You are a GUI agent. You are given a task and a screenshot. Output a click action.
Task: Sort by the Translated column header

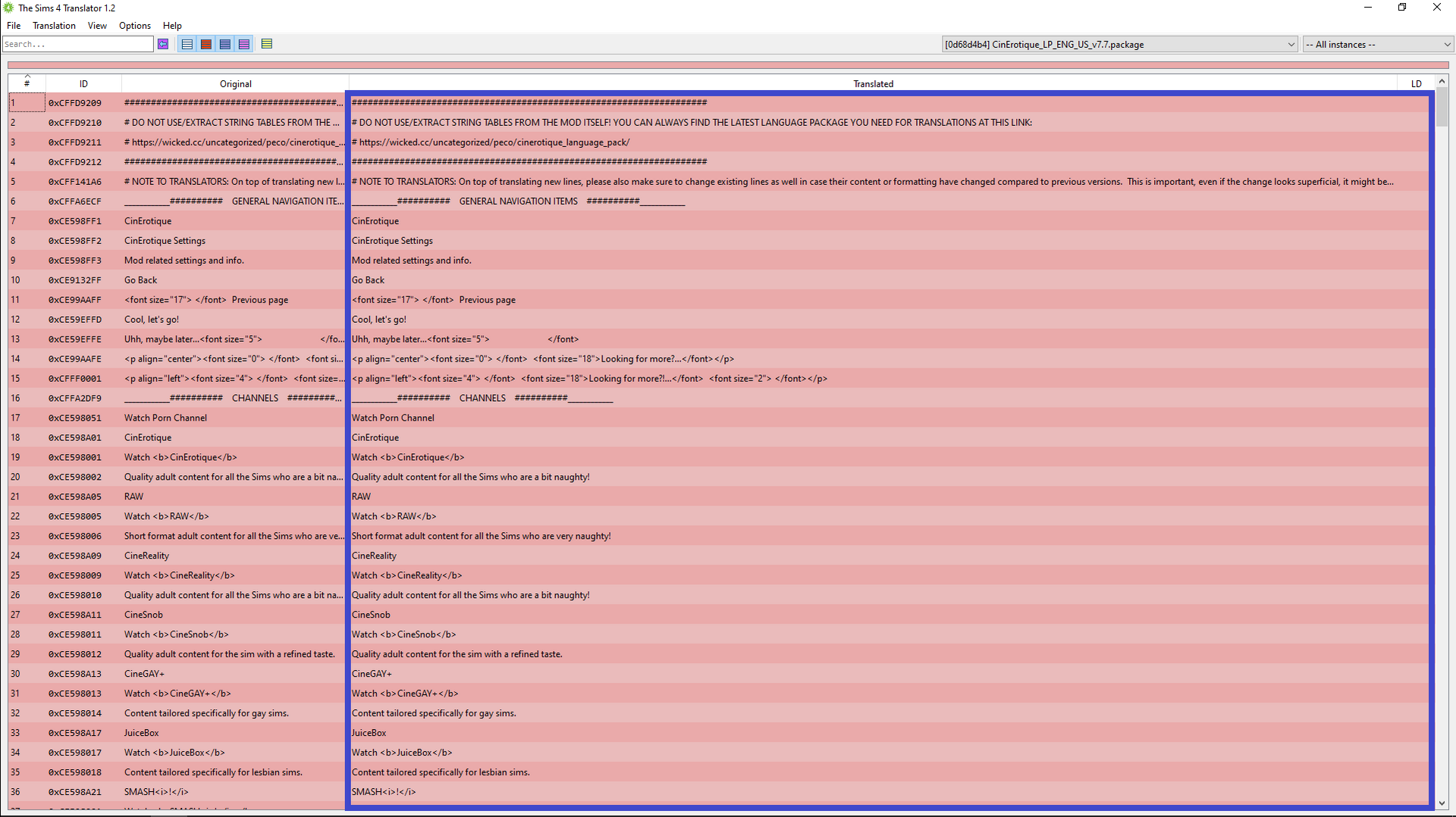point(873,83)
